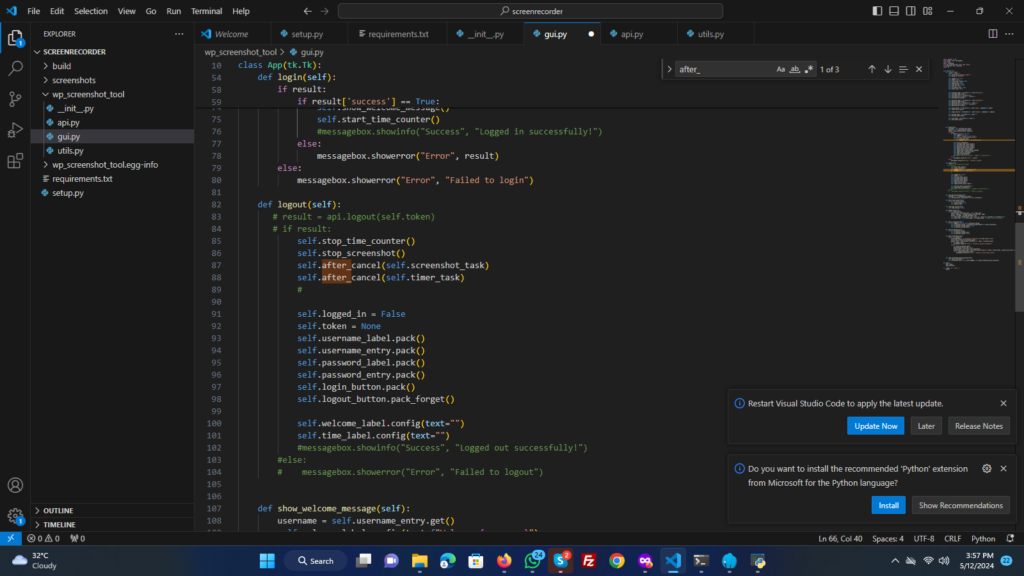Screen dimensions: 1024x576
Task: Open the Extensions view in activity bar
Action: [15, 160]
